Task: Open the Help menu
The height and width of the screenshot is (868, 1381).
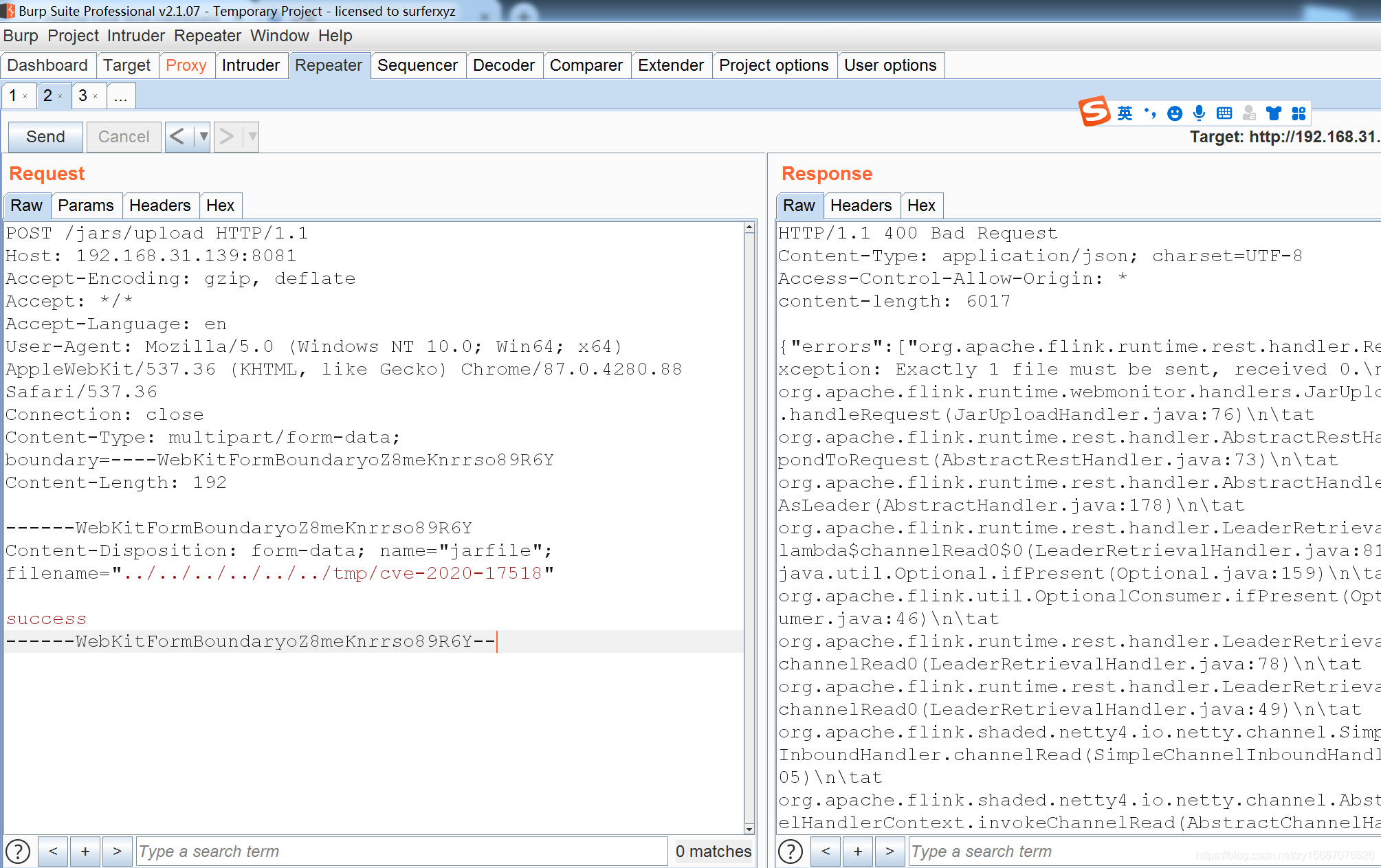Action: pyautogui.click(x=335, y=36)
